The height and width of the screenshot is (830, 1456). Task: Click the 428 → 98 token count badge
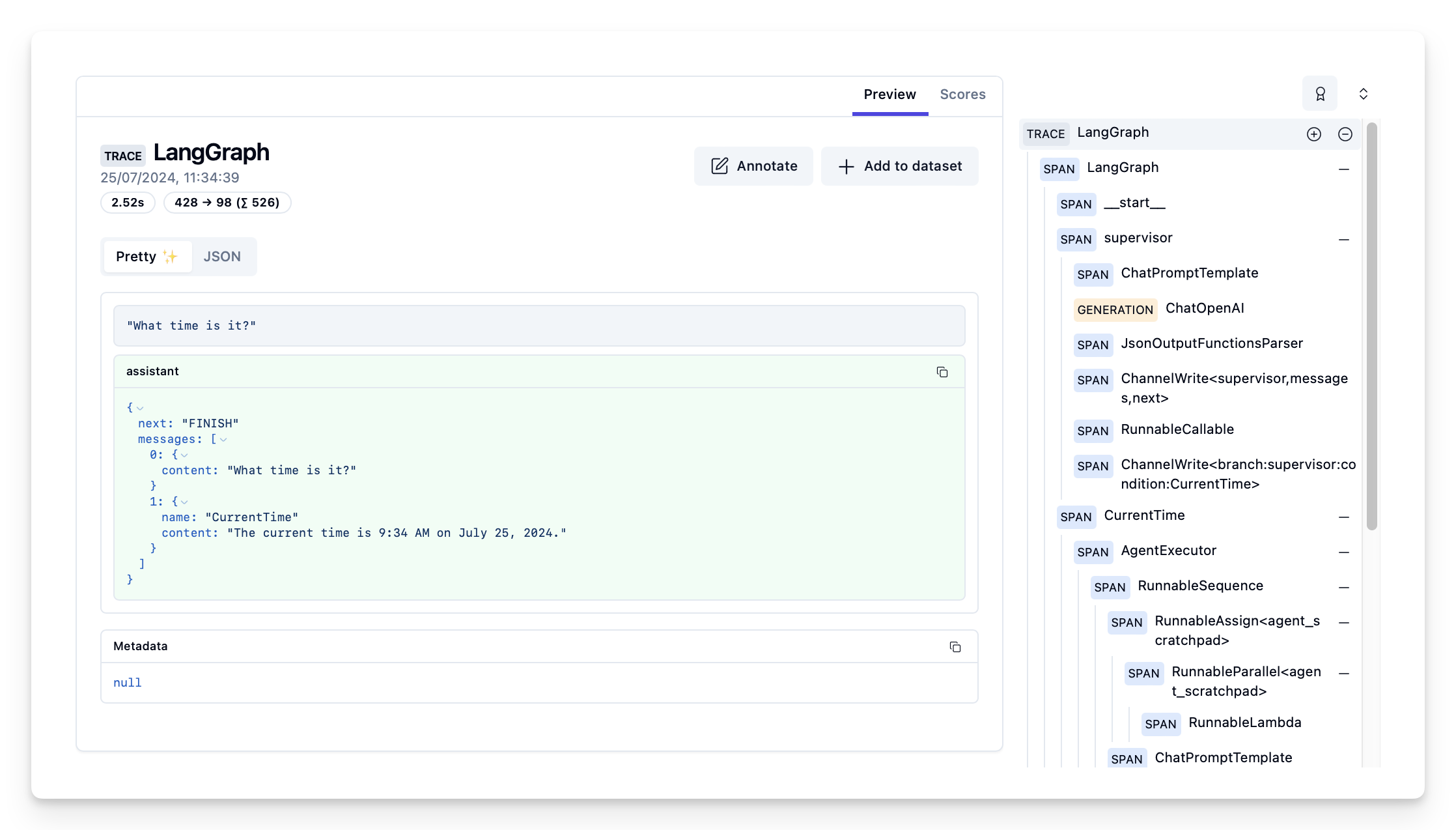[x=227, y=203]
